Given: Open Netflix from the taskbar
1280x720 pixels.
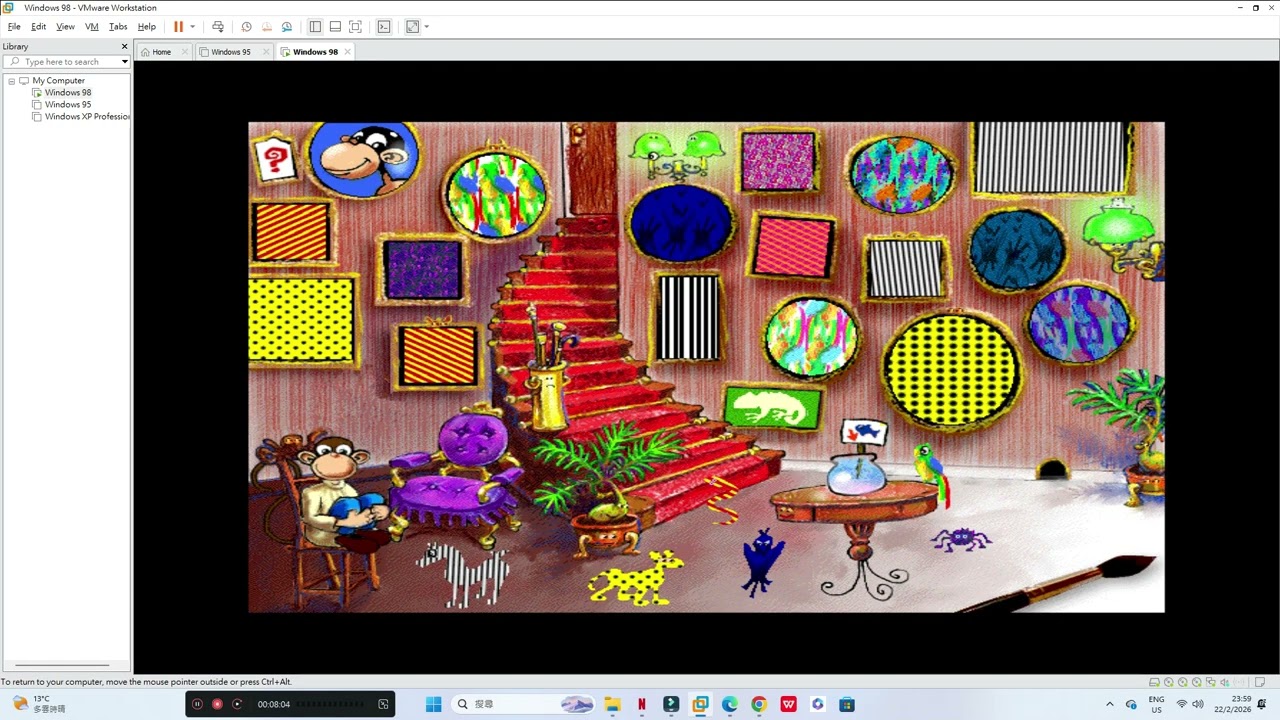Looking at the screenshot, I should 641,704.
